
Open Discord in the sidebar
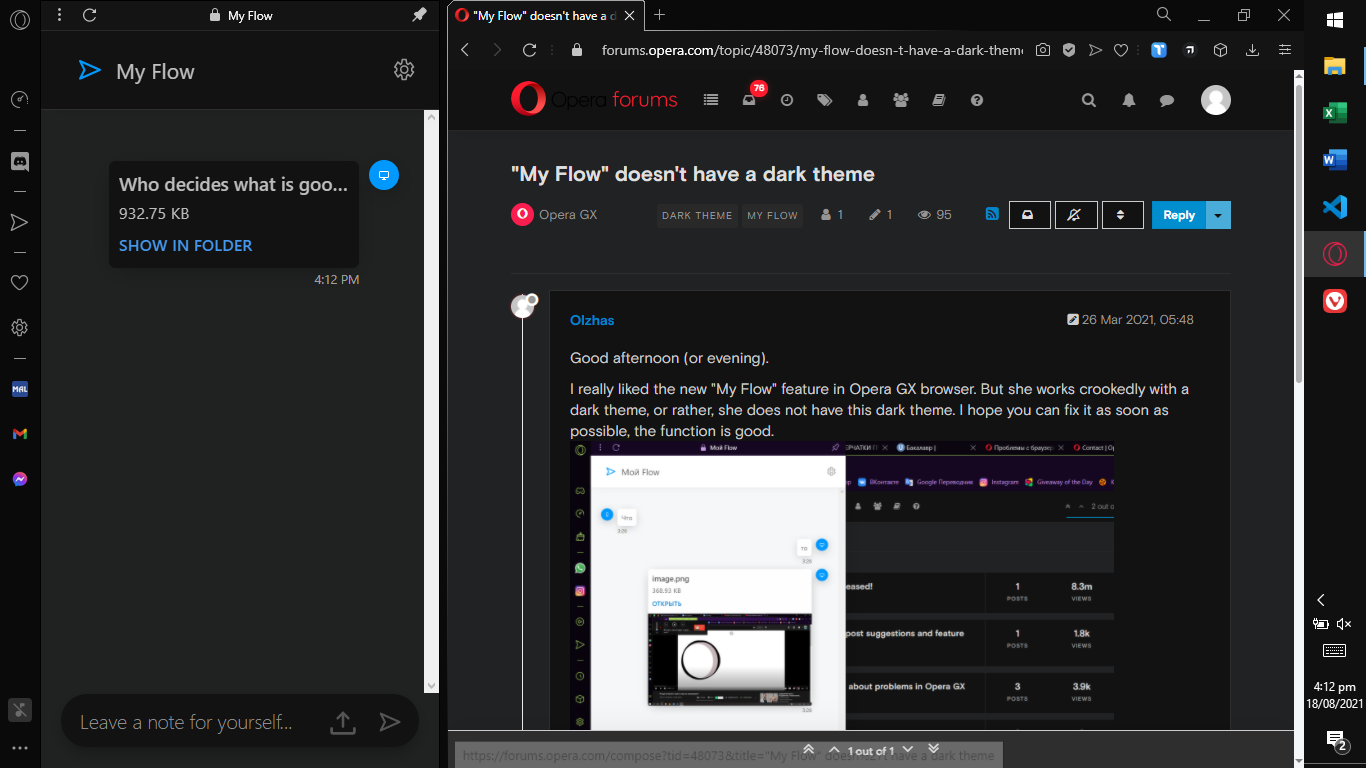point(19,161)
